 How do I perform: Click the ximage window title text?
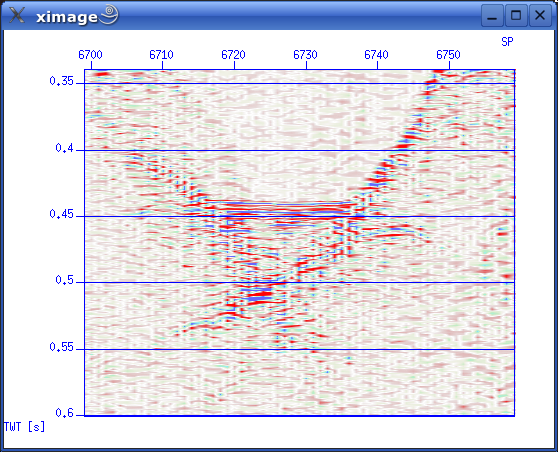point(67,17)
